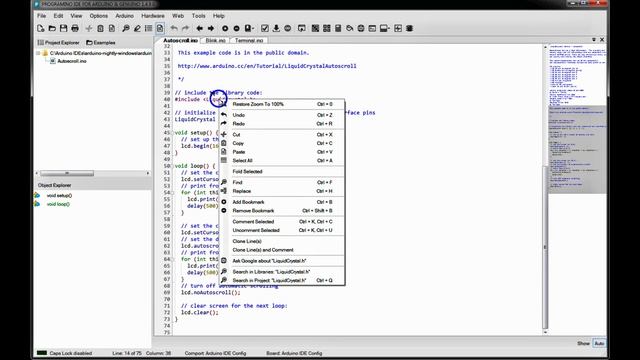
Task: Open the View menu
Action: click(76, 16)
